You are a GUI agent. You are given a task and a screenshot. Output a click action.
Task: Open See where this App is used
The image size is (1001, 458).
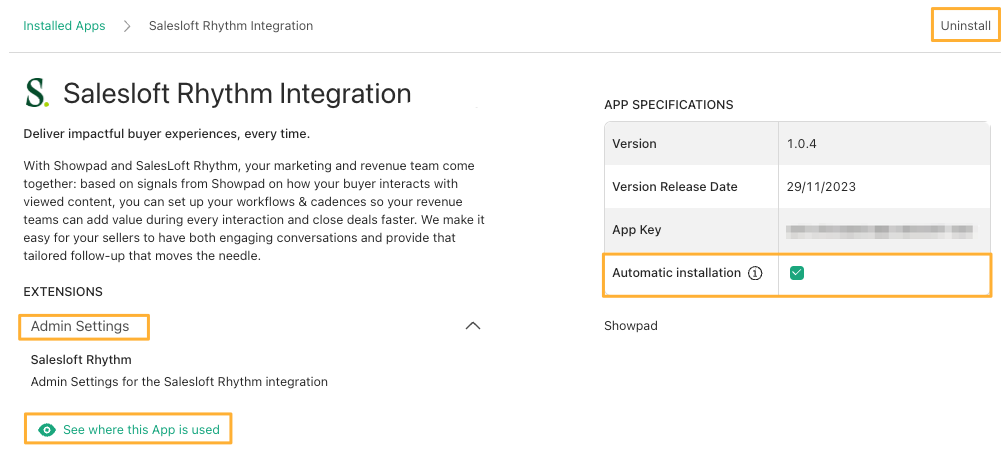[x=141, y=430]
